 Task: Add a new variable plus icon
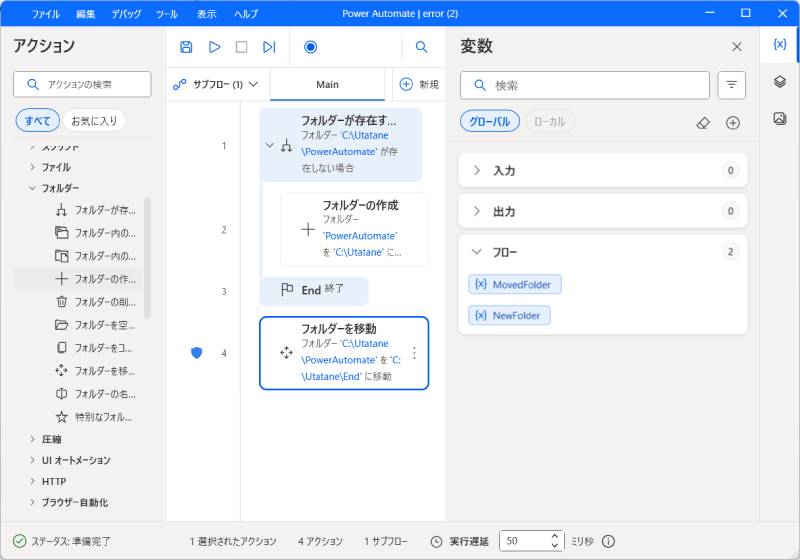[733, 122]
